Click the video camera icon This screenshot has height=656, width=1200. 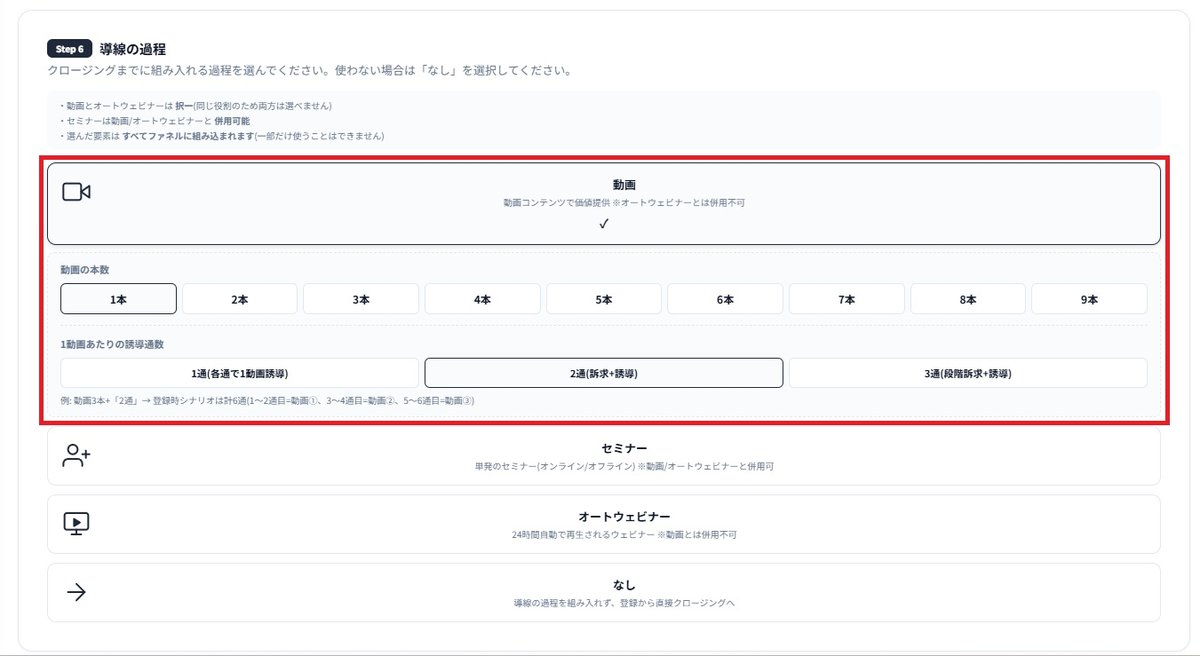[x=76, y=192]
